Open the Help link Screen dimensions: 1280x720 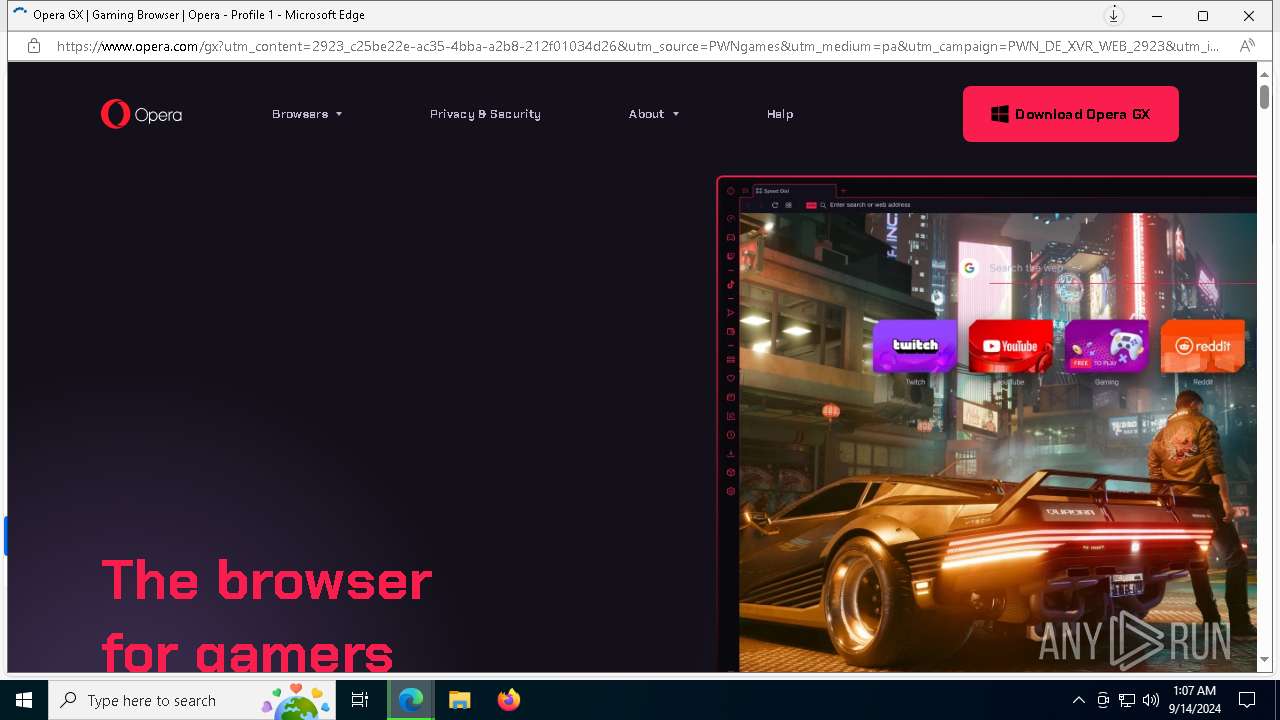pyautogui.click(x=780, y=114)
